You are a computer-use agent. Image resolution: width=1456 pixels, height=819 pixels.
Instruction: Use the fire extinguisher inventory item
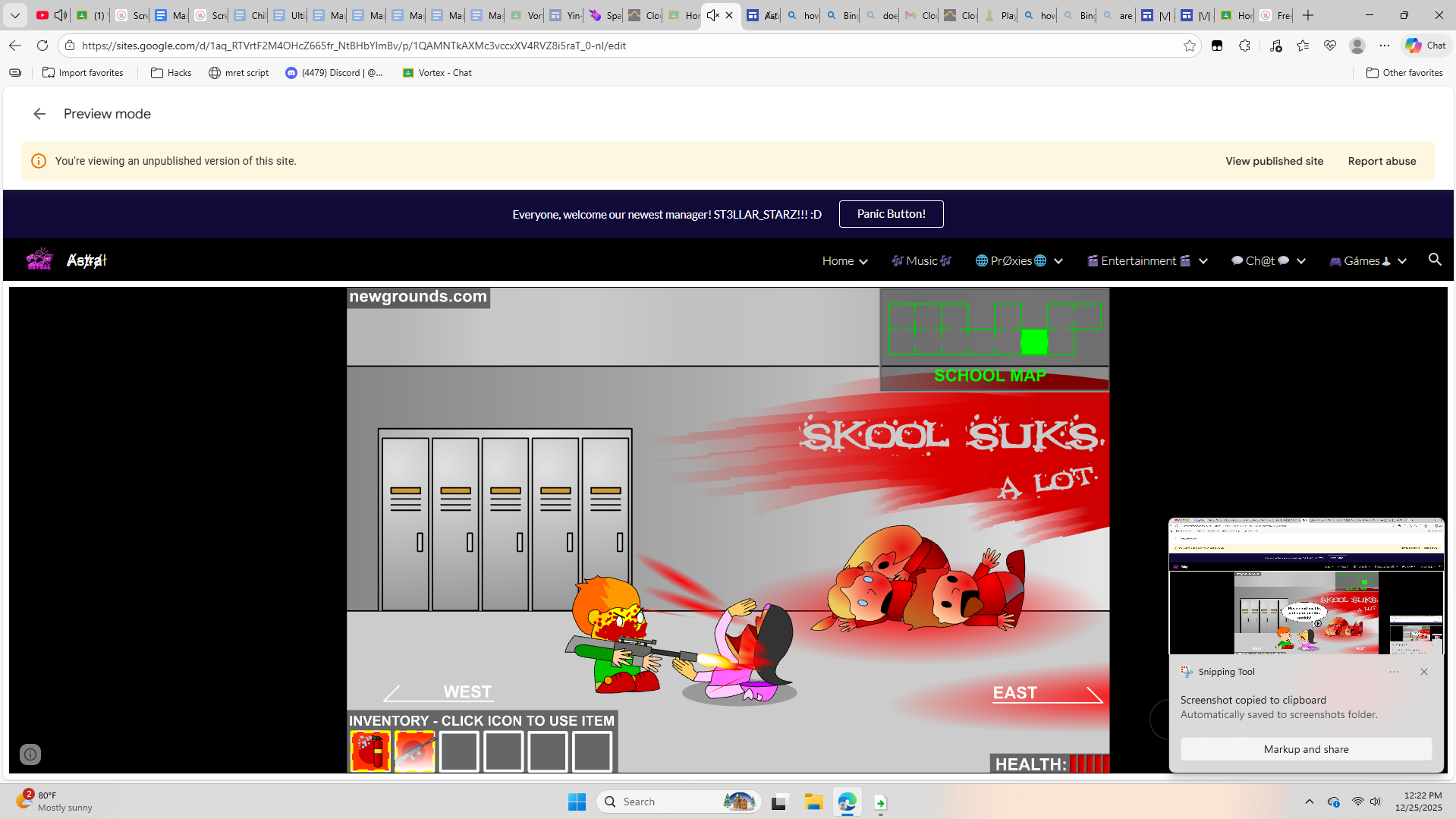[x=370, y=751]
